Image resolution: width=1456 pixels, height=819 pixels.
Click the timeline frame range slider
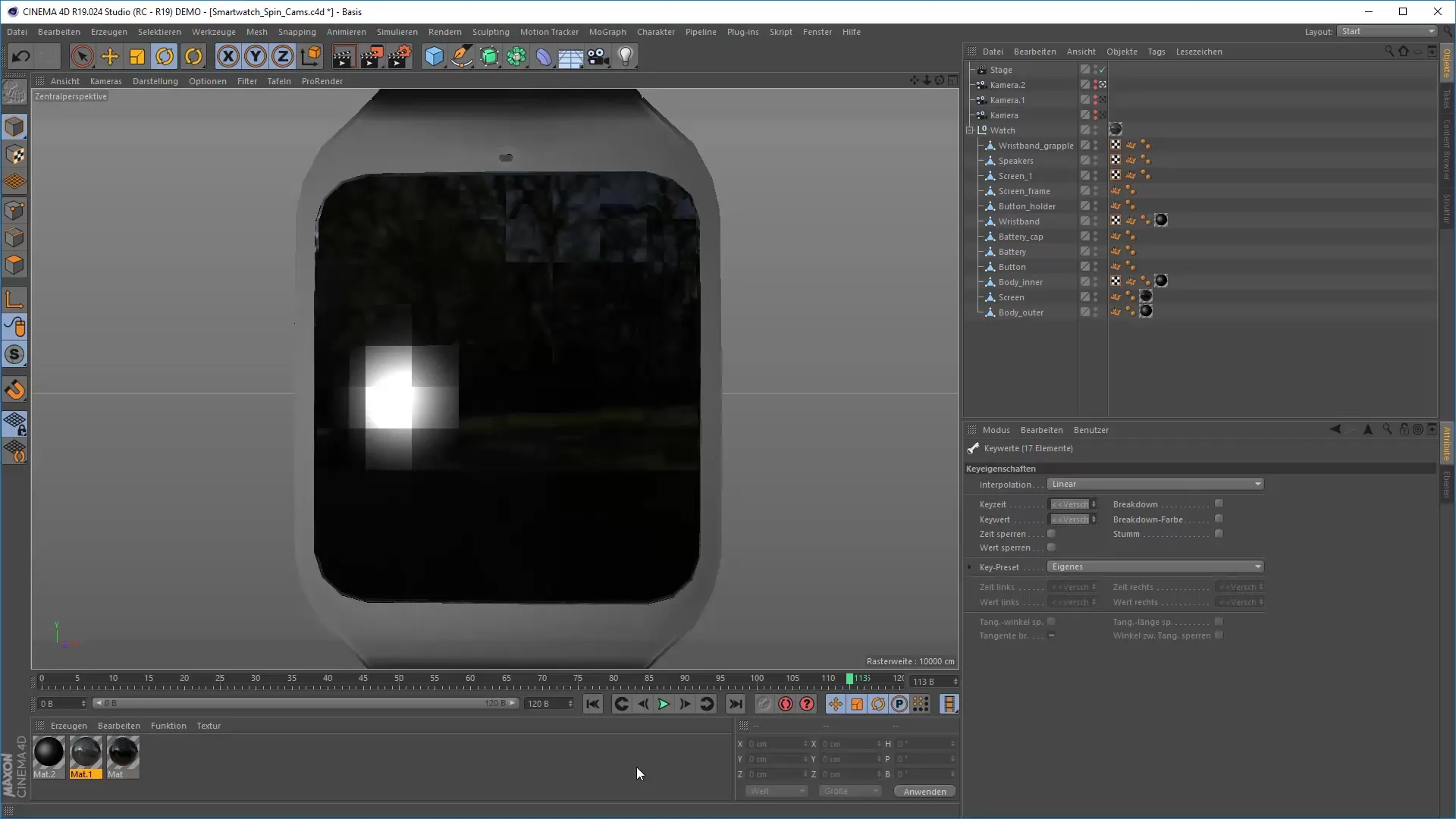tap(306, 703)
